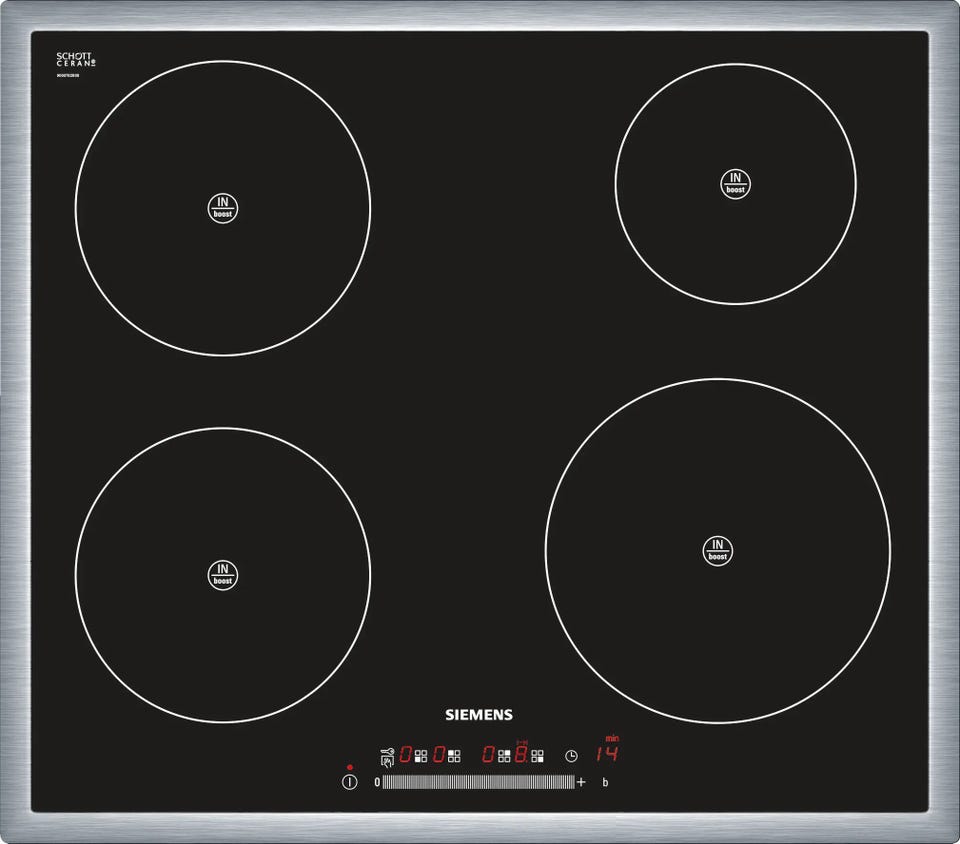The image size is (960, 844).
Task: Tap the timer clock symbol
Action: coord(571,756)
